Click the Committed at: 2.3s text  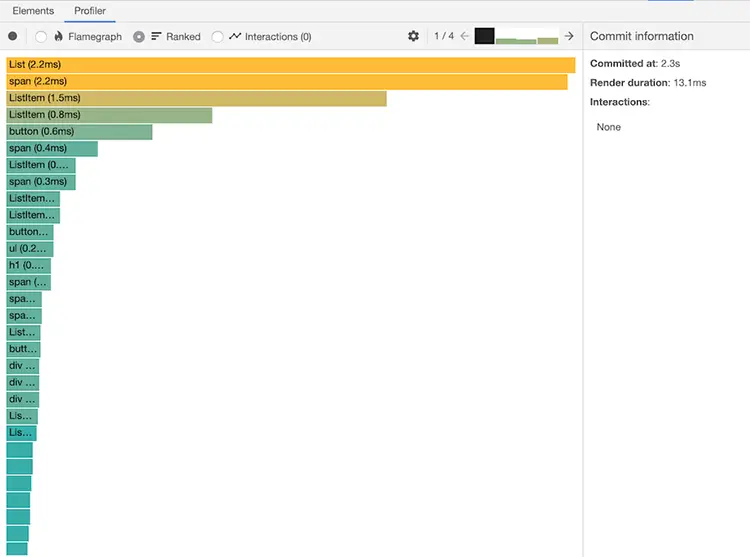coord(635,64)
